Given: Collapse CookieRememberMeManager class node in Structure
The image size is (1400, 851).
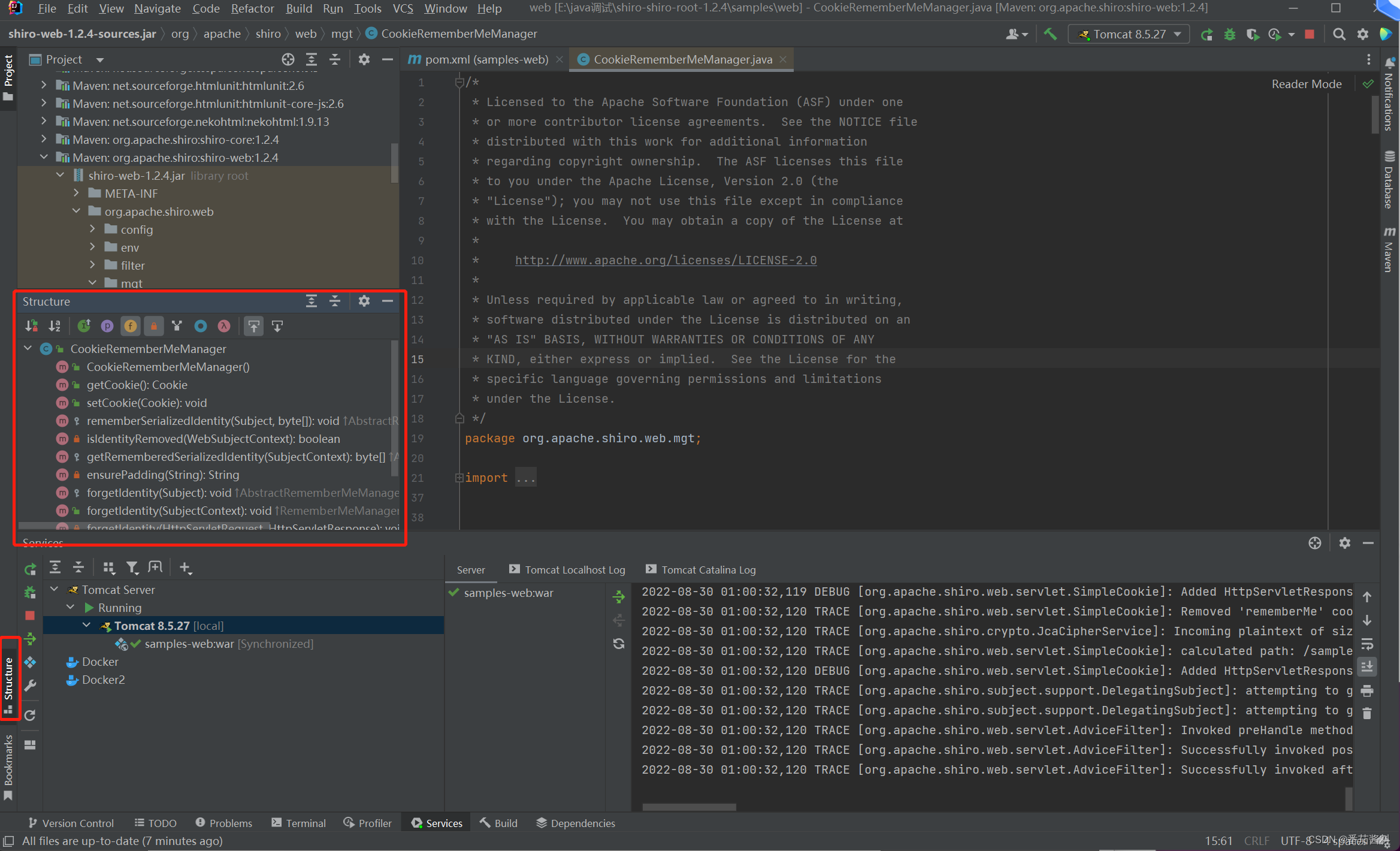Looking at the screenshot, I should 28,348.
